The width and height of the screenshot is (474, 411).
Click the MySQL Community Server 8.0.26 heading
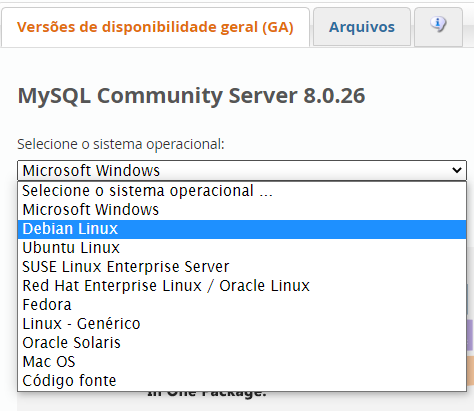tap(191, 96)
